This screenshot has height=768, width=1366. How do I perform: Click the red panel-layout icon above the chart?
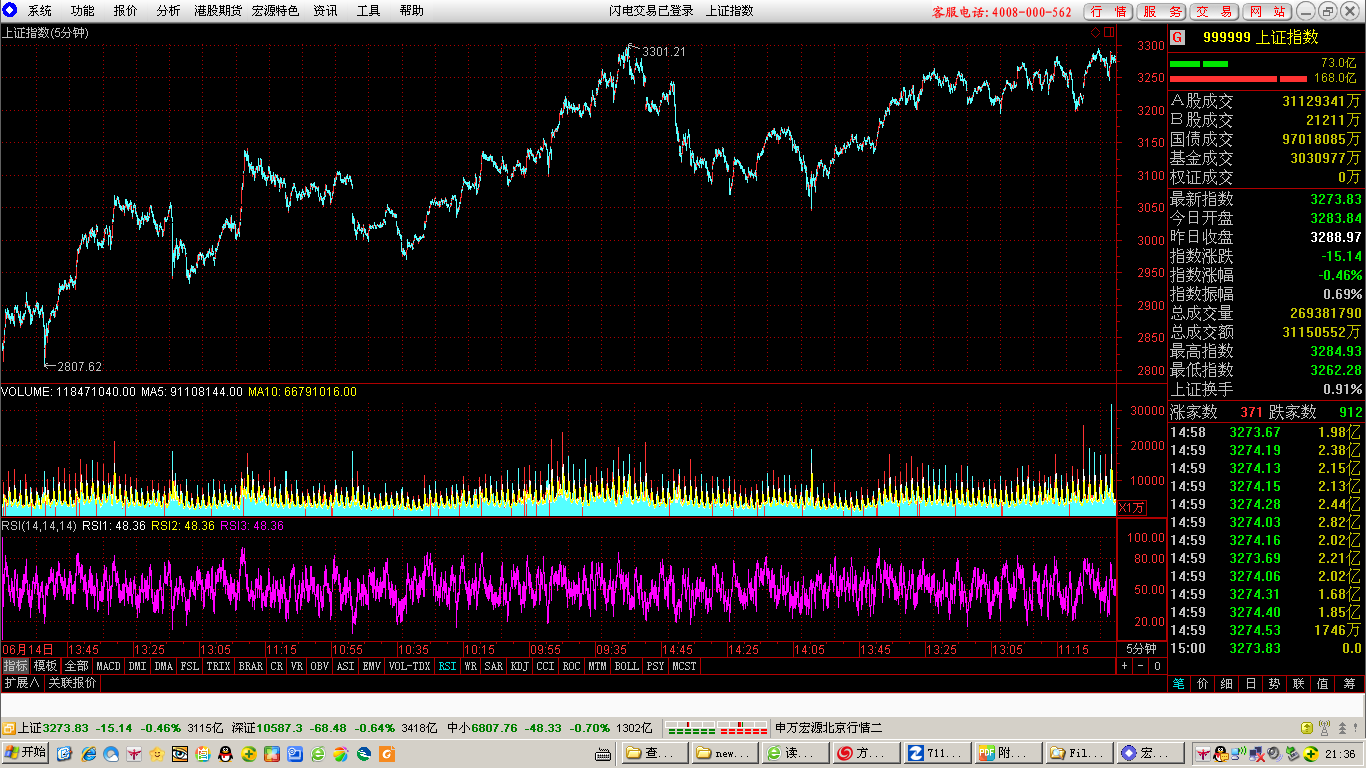pyautogui.click(x=1109, y=32)
